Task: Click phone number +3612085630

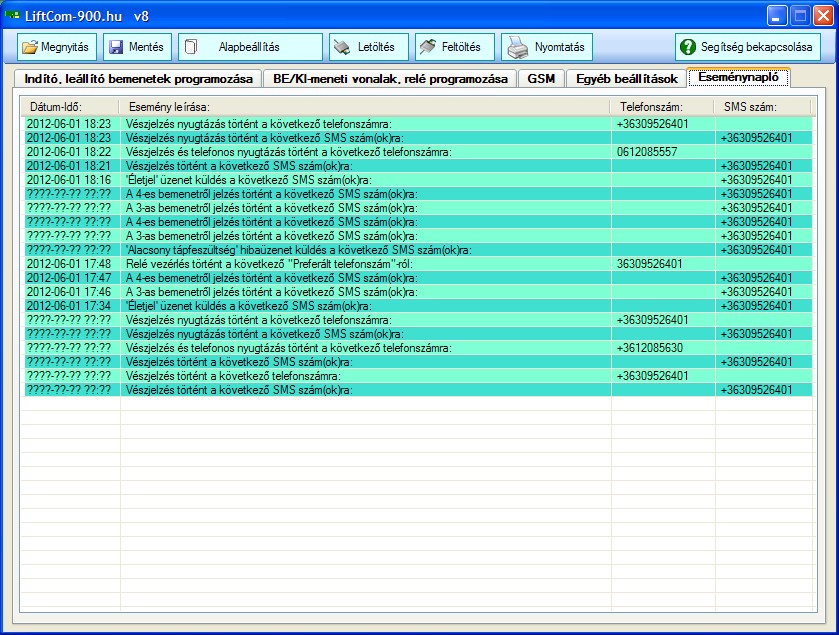Action: [650, 348]
